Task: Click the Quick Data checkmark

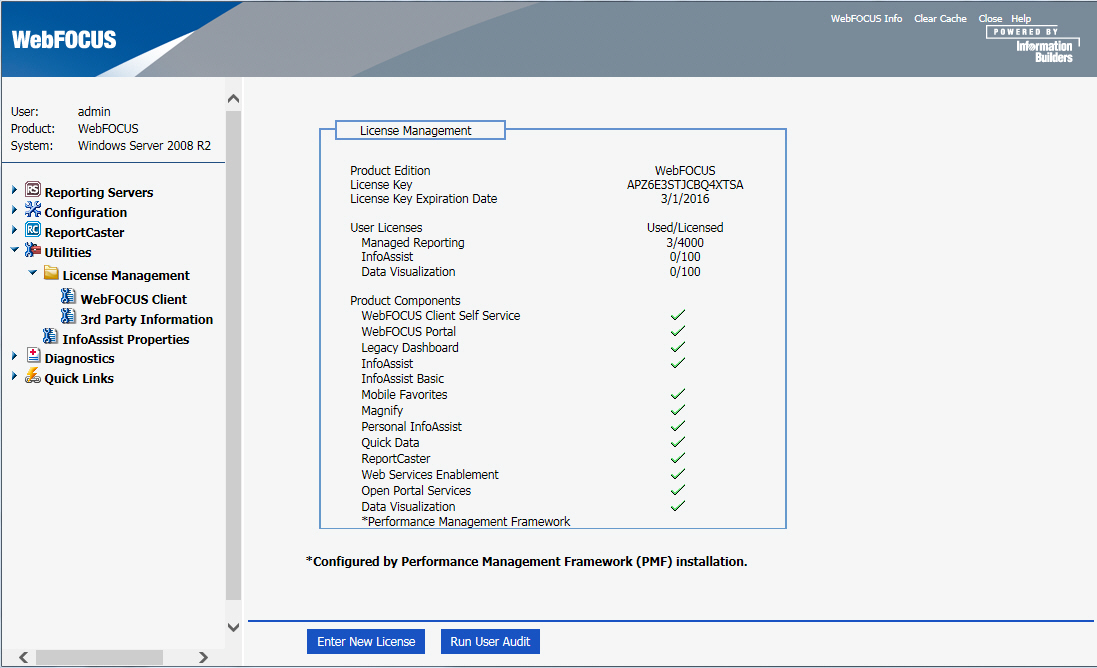Action: point(678,442)
